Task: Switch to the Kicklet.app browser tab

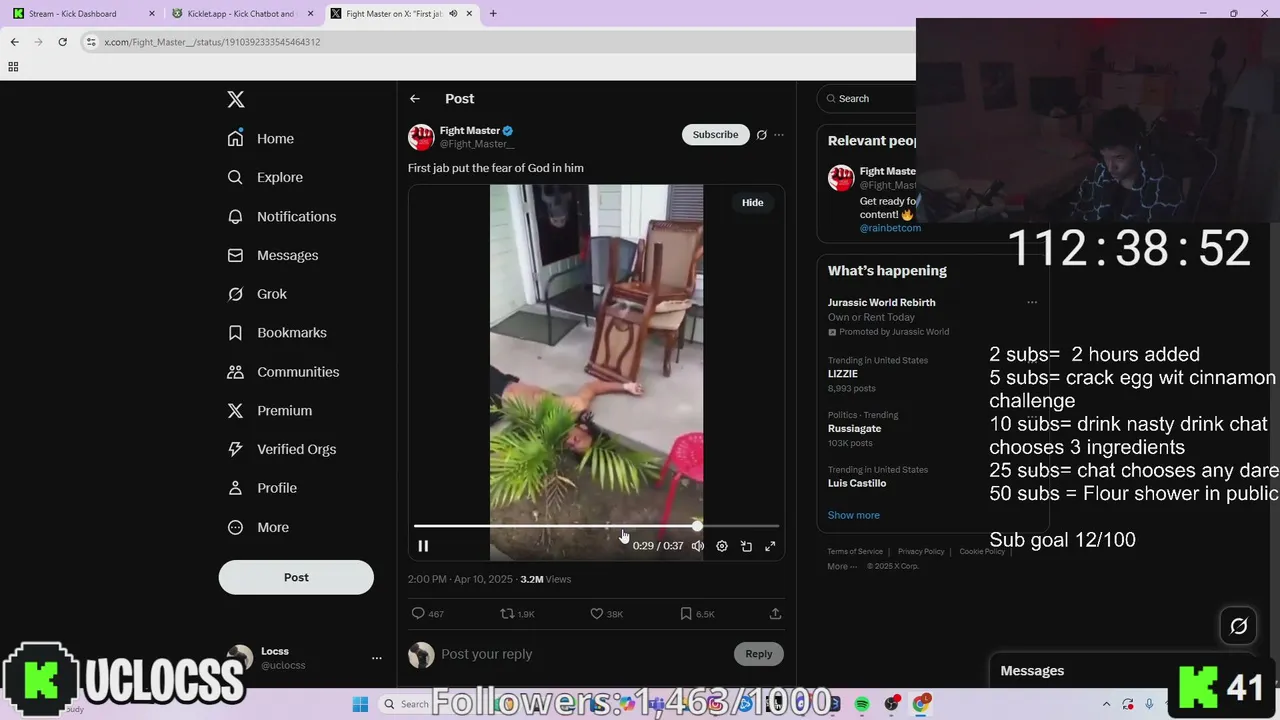Action: pos(243,14)
